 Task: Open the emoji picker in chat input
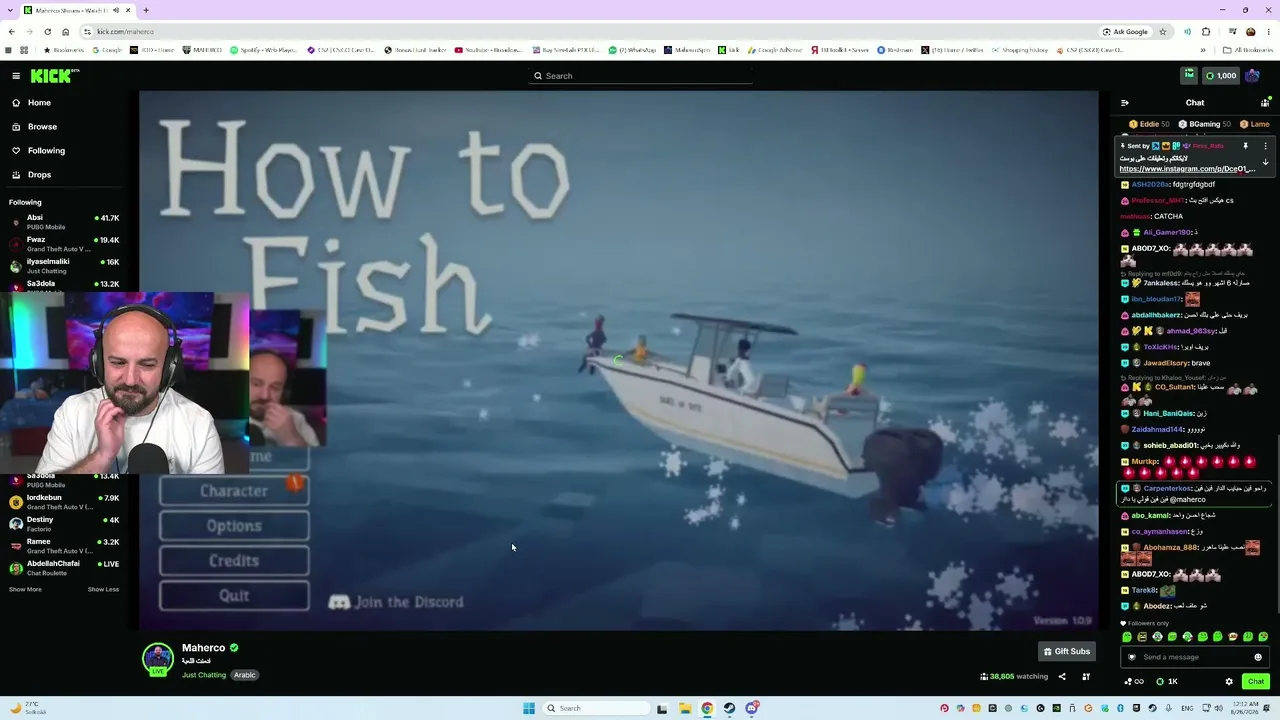point(1258,657)
